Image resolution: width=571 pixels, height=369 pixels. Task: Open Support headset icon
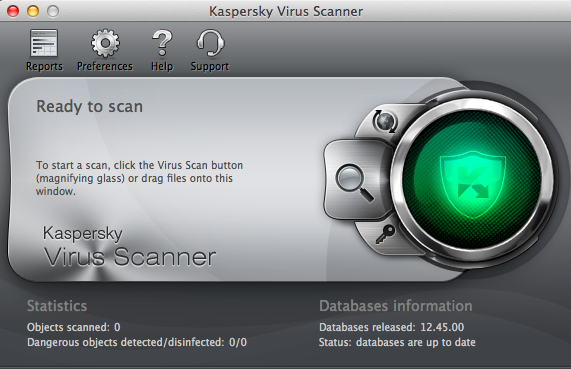(x=210, y=50)
